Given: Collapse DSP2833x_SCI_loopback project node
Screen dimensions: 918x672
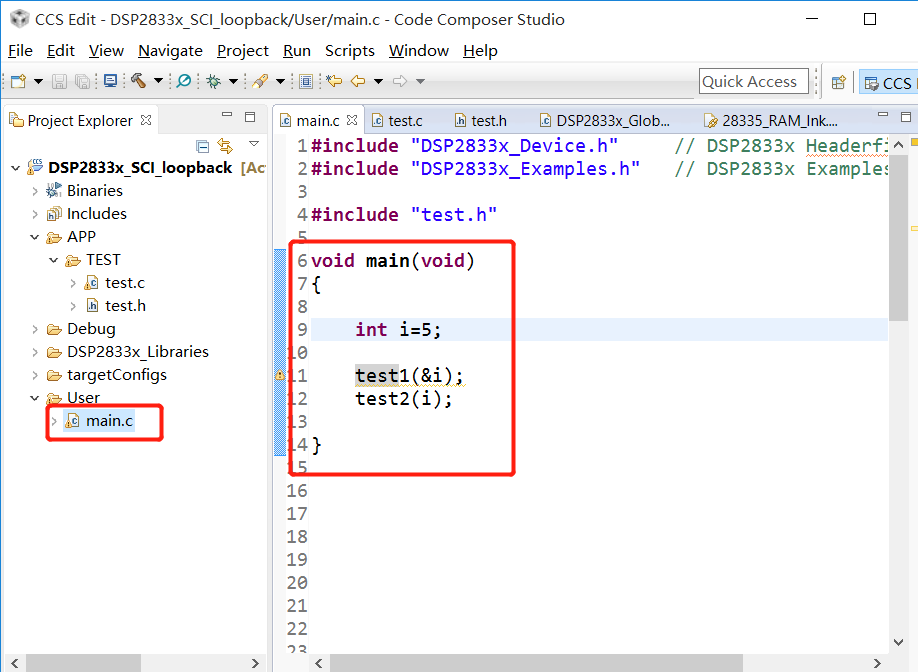Looking at the screenshot, I should click(x=16, y=169).
